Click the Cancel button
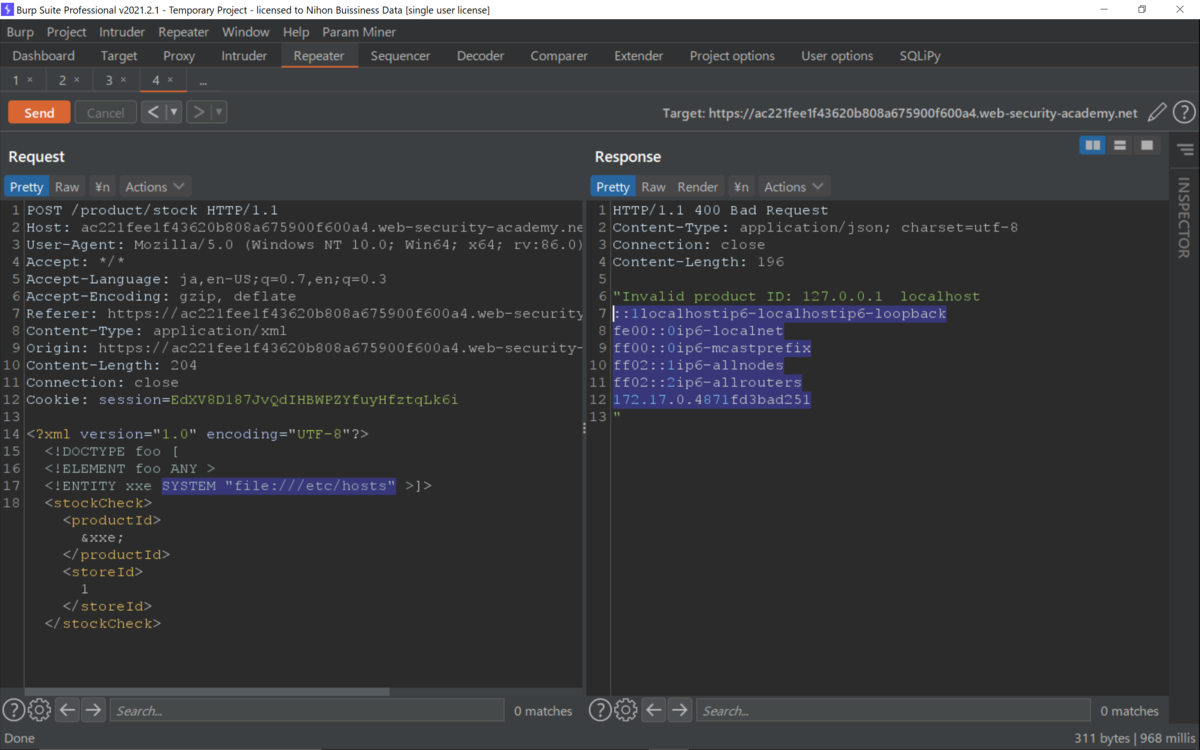 (x=105, y=112)
